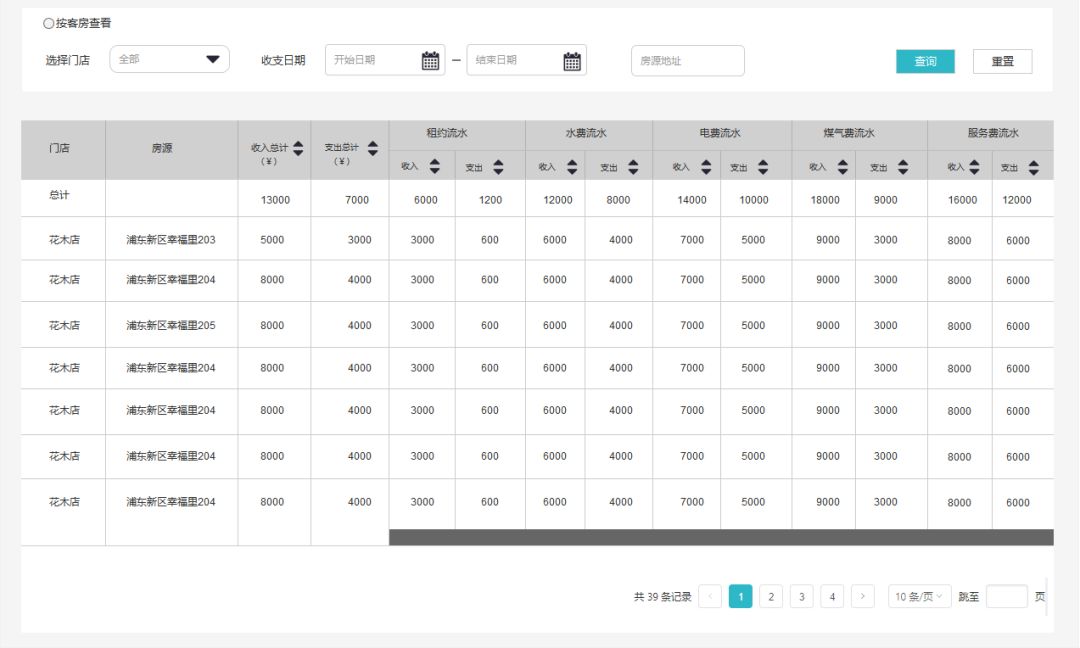Sort by total income column

(x=298, y=148)
